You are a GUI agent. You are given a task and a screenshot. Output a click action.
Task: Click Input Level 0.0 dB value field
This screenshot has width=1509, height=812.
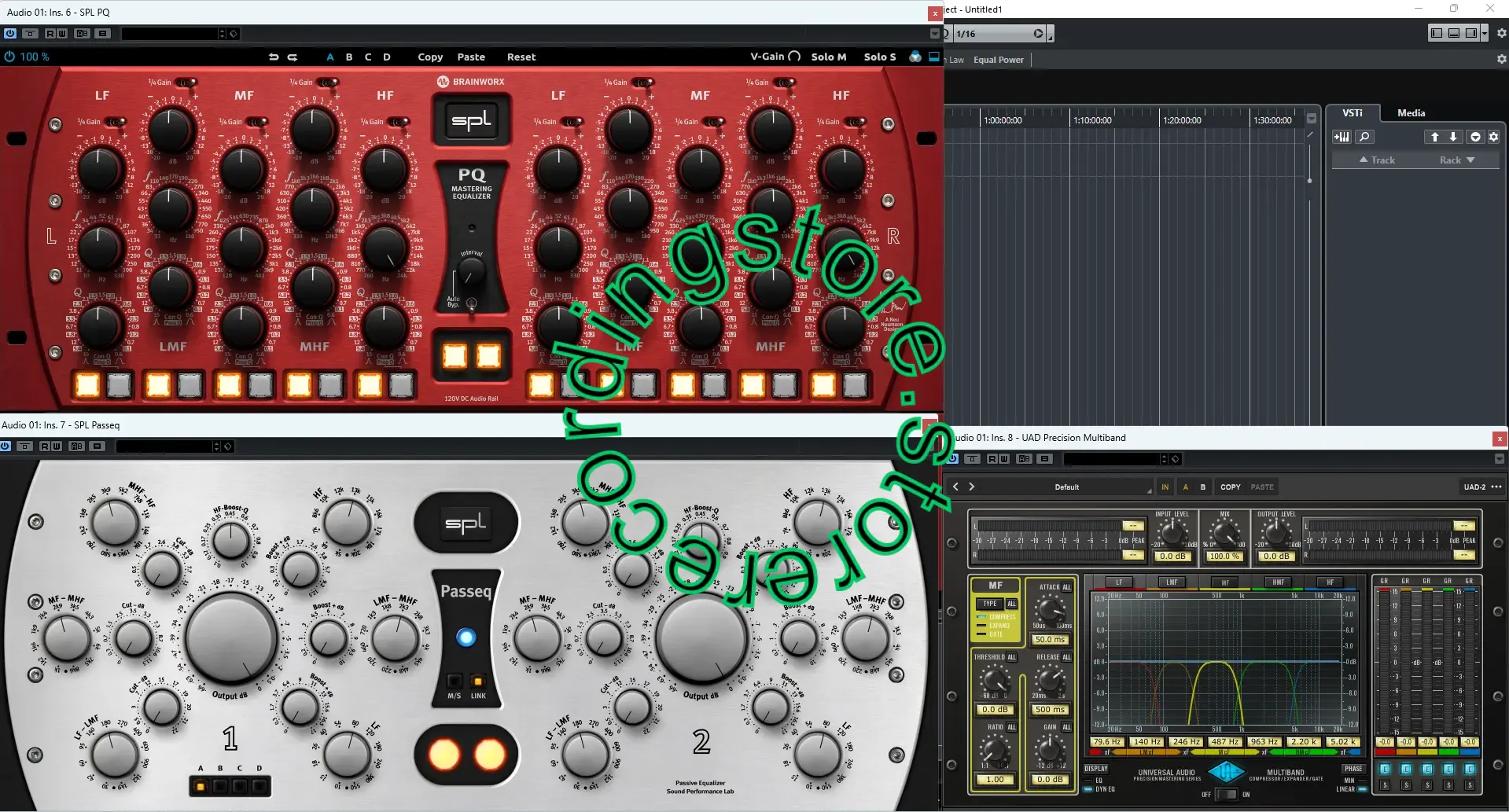(1172, 557)
